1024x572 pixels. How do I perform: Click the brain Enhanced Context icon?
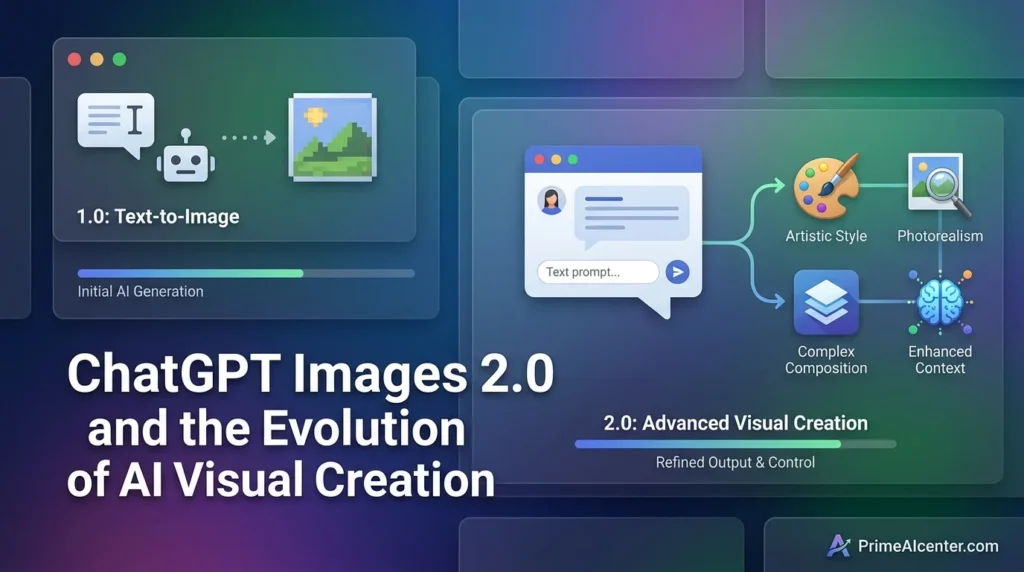[940, 302]
